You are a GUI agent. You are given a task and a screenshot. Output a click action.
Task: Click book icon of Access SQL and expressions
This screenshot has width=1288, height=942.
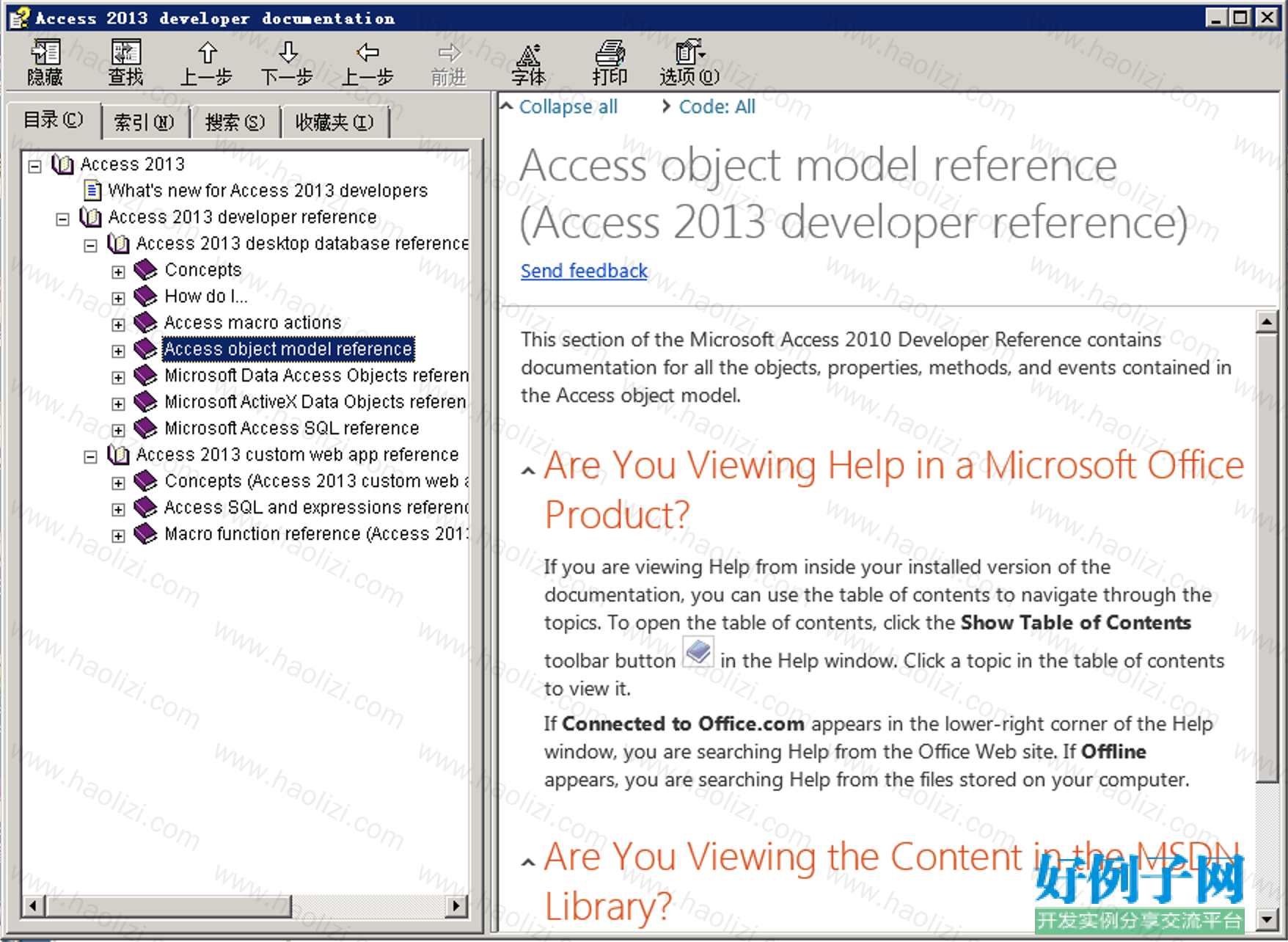(146, 508)
